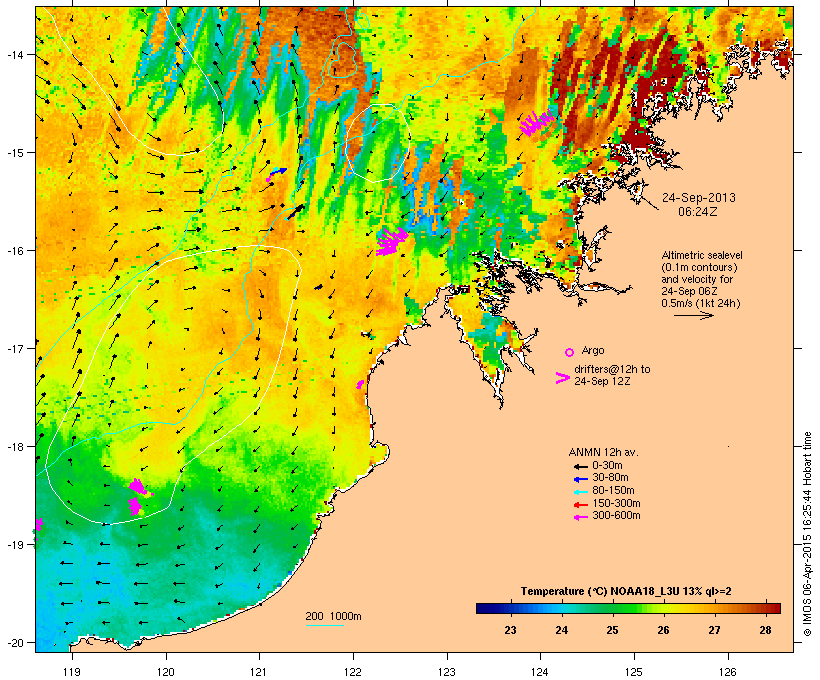Click the cyan 80-150m legend arrow
The image size is (820, 680).
(x=580, y=492)
